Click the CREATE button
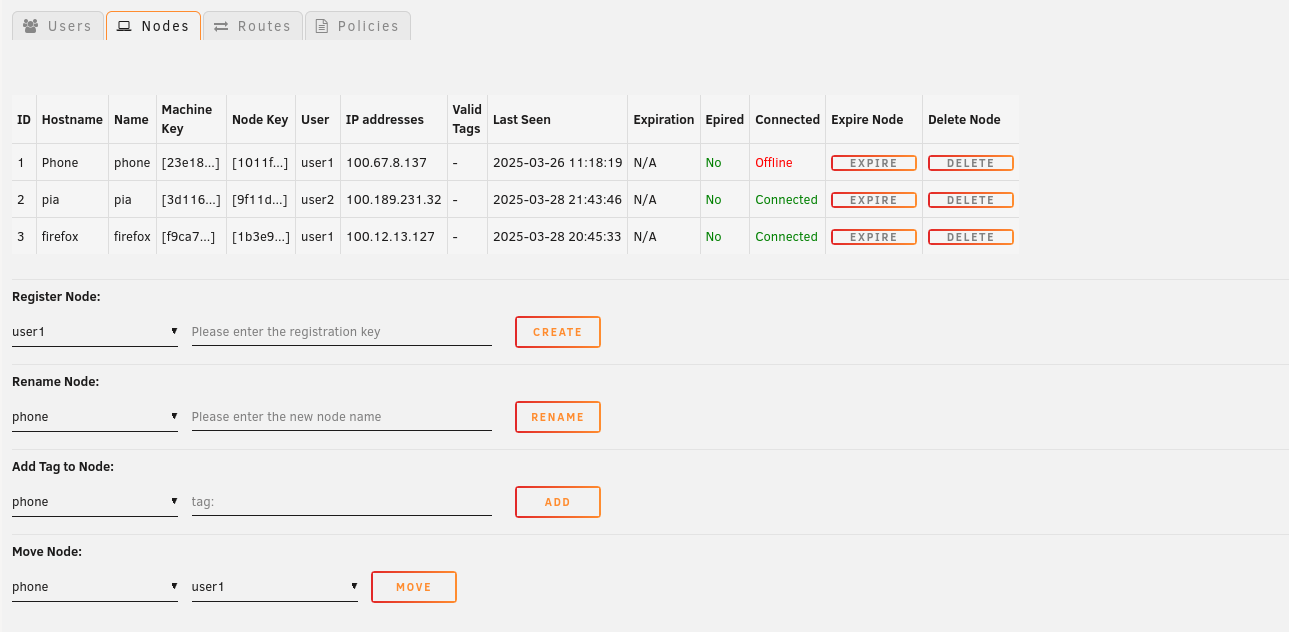The image size is (1289, 632). [558, 332]
